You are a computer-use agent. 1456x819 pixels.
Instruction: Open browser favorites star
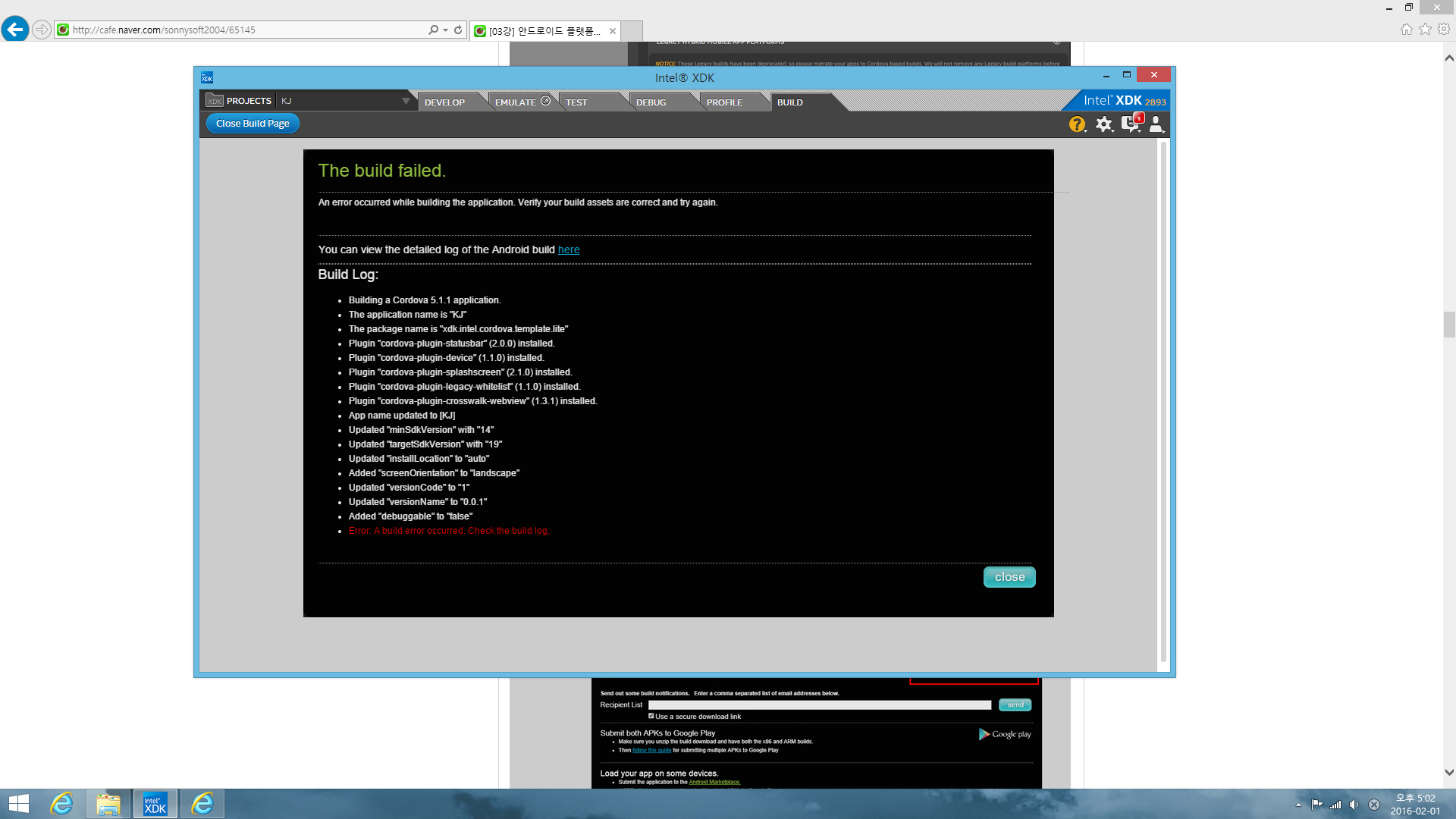pyautogui.click(x=1425, y=29)
